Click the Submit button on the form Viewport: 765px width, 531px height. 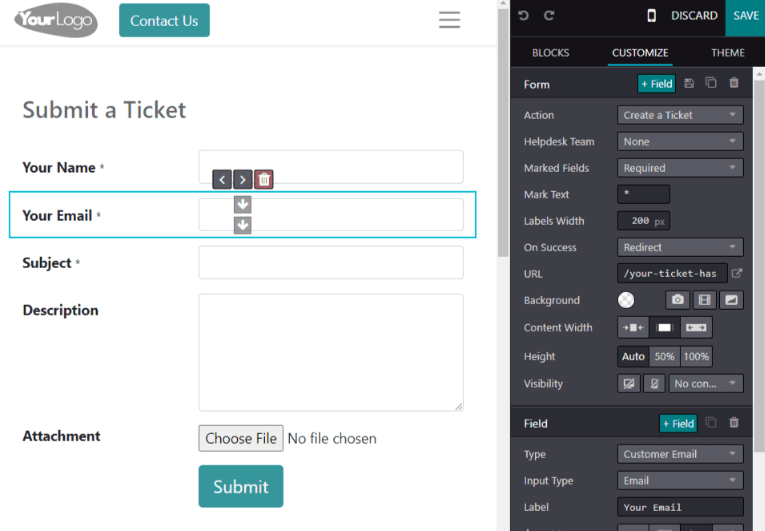click(x=241, y=486)
